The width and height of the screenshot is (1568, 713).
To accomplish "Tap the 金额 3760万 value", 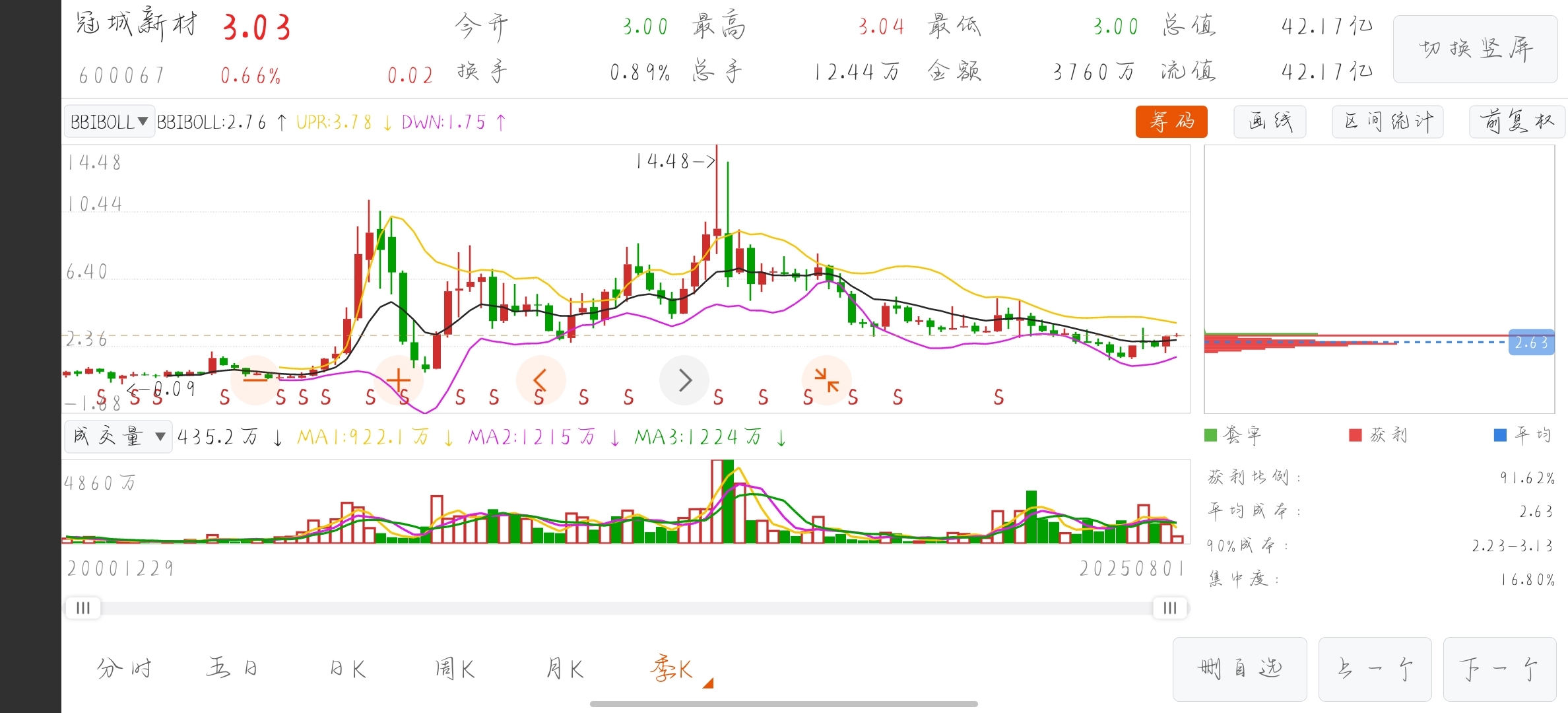I will pyautogui.click(x=1093, y=72).
